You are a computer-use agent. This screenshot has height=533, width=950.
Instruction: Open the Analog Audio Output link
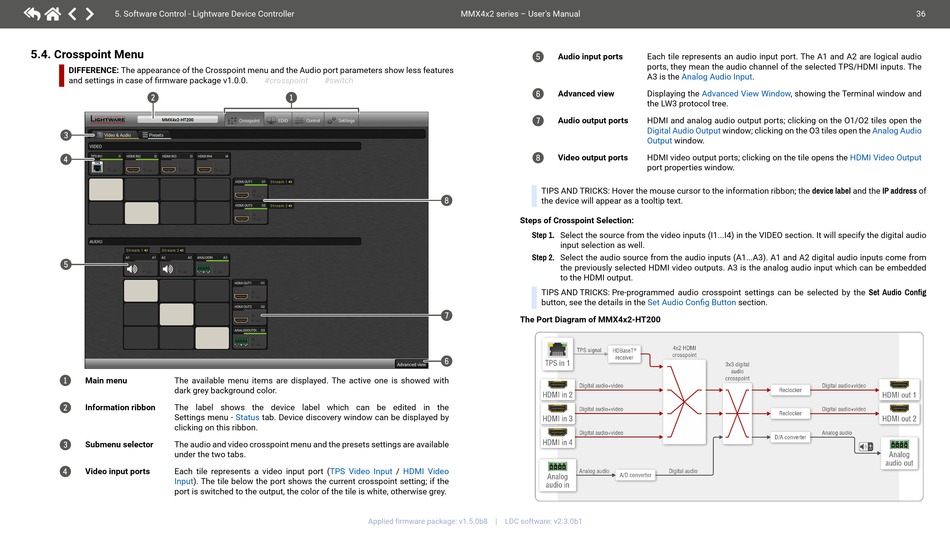coord(897,130)
